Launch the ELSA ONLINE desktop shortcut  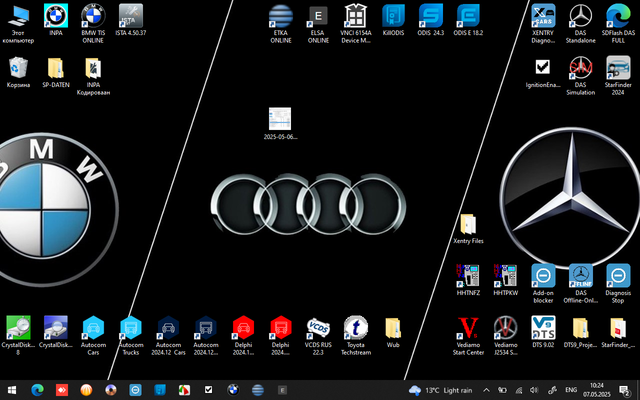click(318, 24)
